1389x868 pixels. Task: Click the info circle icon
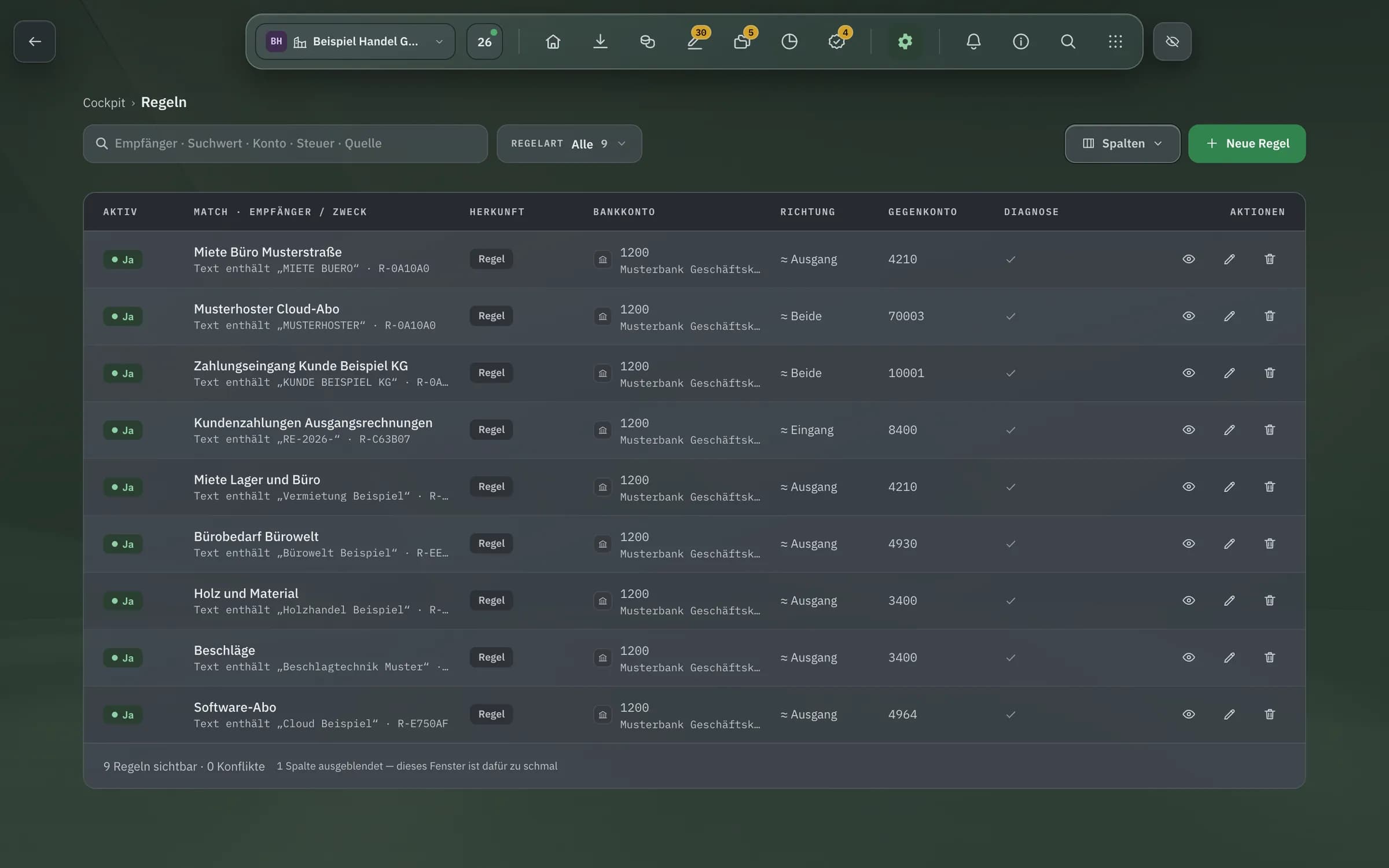1020,42
